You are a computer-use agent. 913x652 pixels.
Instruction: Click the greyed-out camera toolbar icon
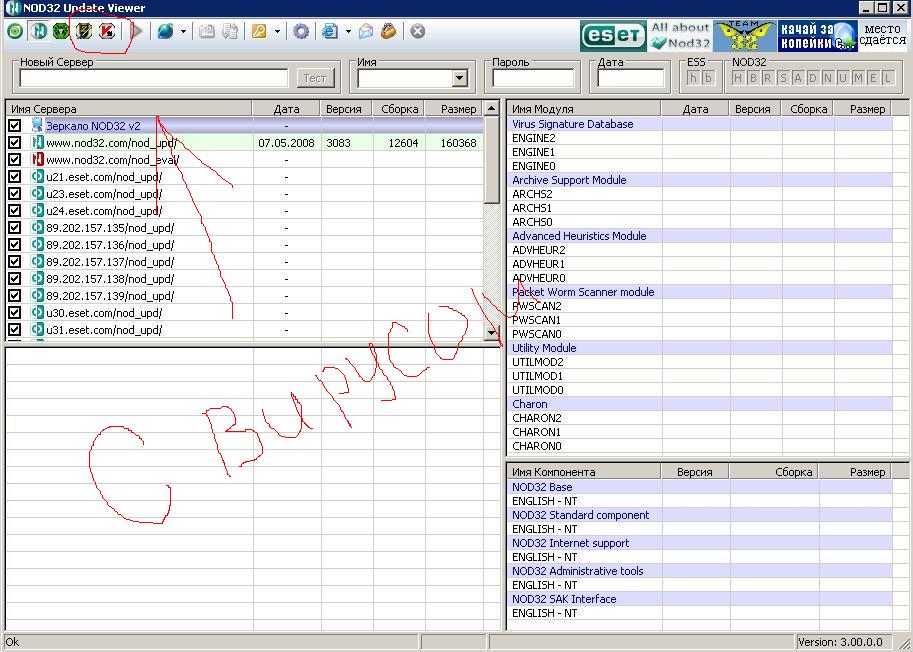click(x=207, y=31)
